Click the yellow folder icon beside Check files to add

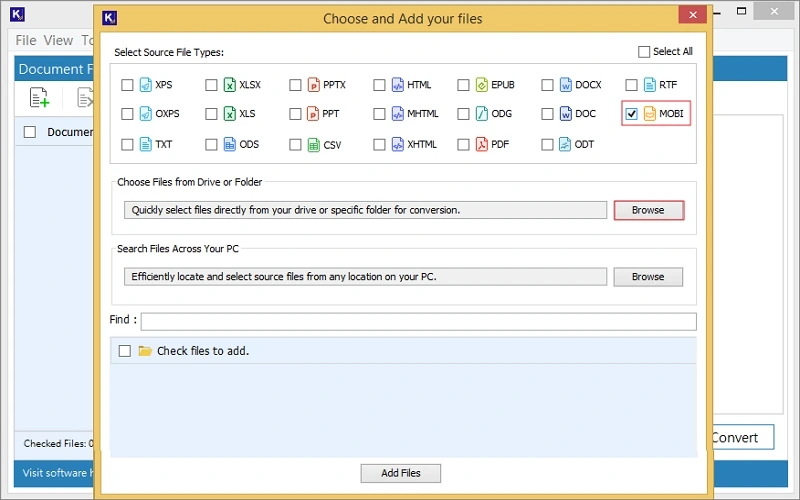[145, 351]
